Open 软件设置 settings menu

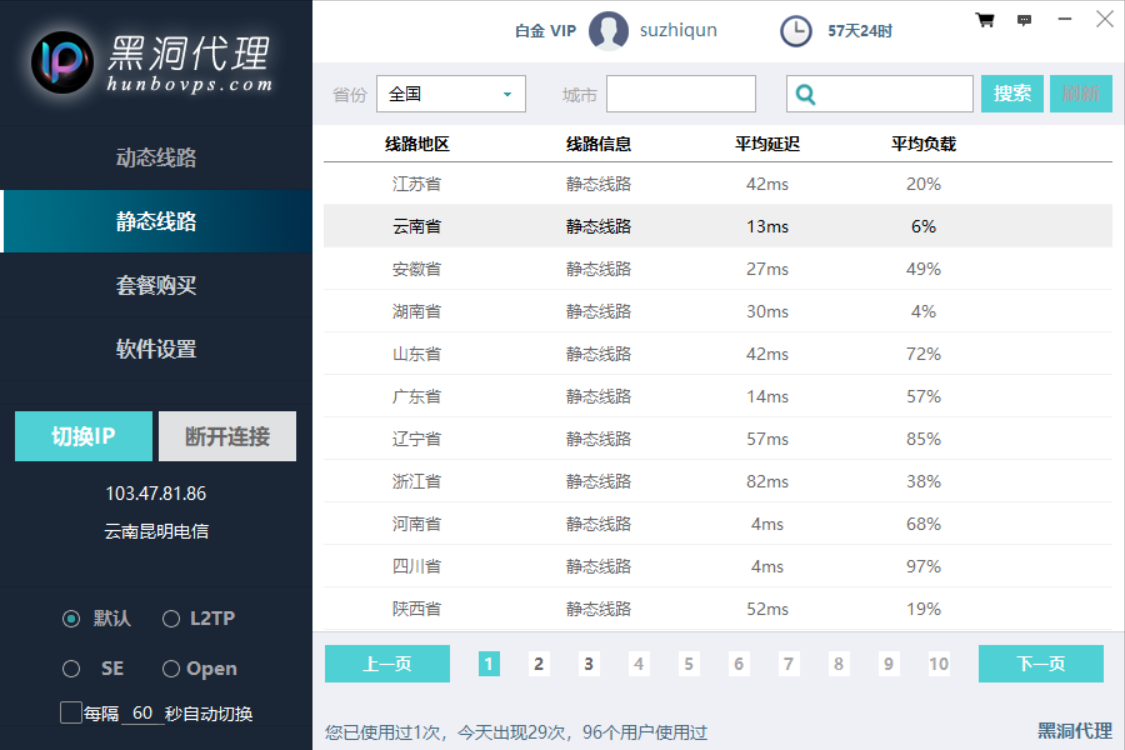click(x=156, y=349)
